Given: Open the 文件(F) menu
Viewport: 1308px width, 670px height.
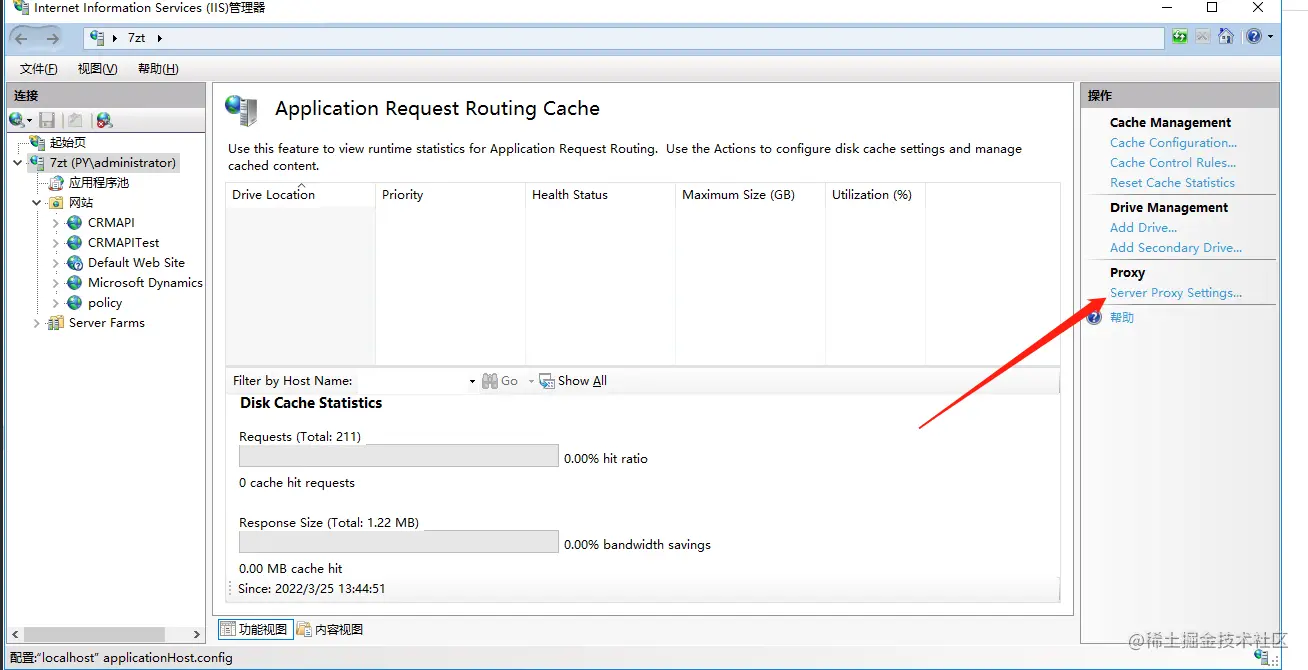Looking at the screenshot, I should (x=39, y=69).
